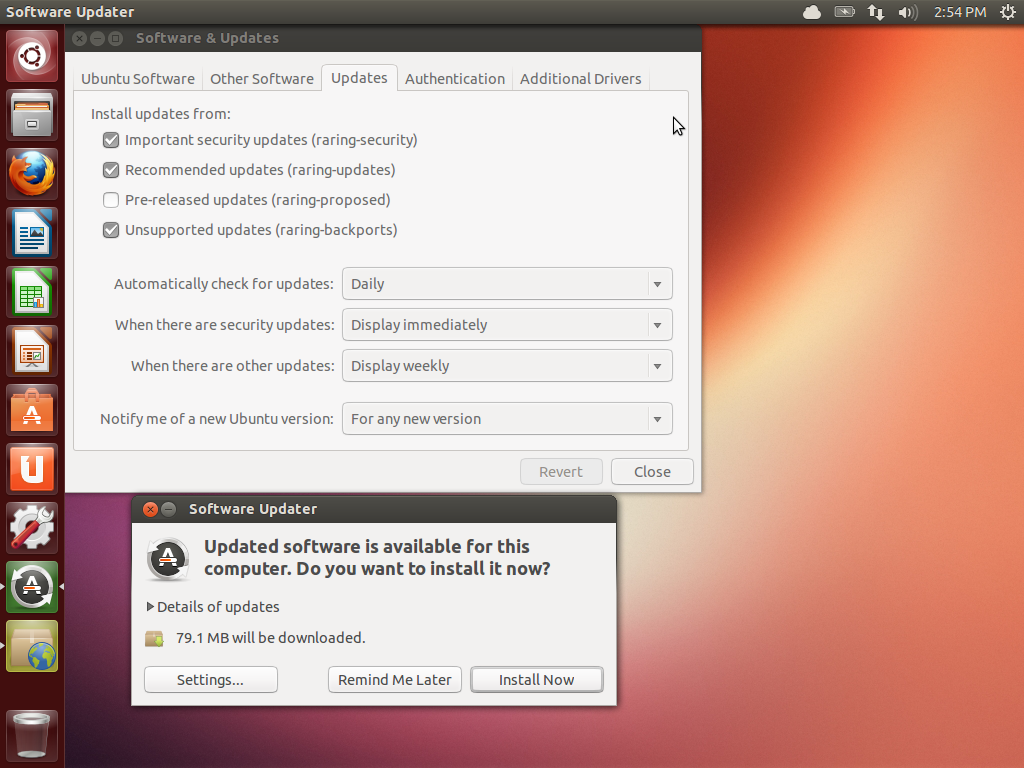1024x768 pixels.
Task: Click the Revert button
Action: (561, 472)
